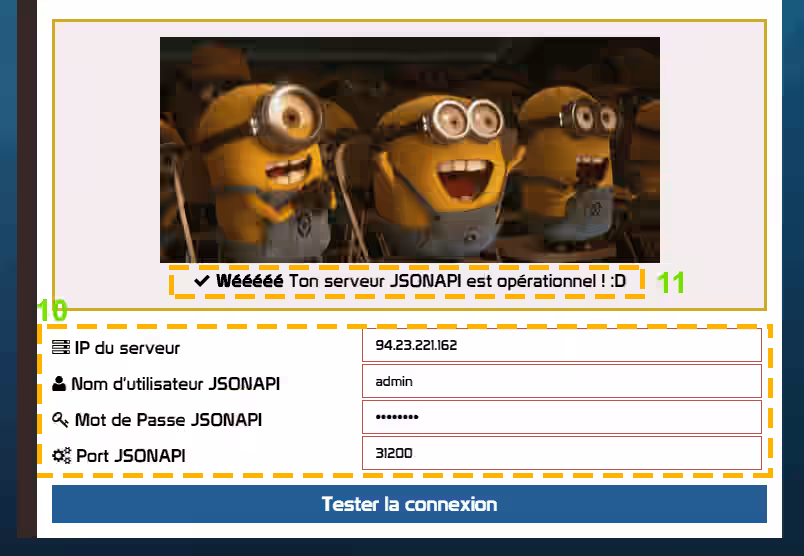Select the Nom d'utilisateur JSONAPI field
This screenshot has width=804, height=556.
click(561, 381)
